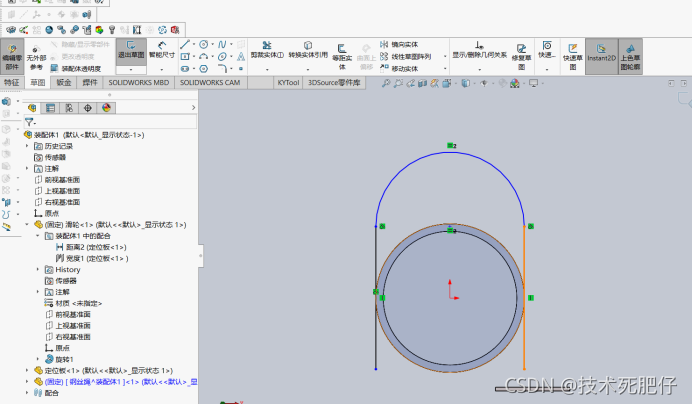This screenshot has height=404, width=693.
Task: Select the Arc sketch tool
Action: tap(204, 57)
